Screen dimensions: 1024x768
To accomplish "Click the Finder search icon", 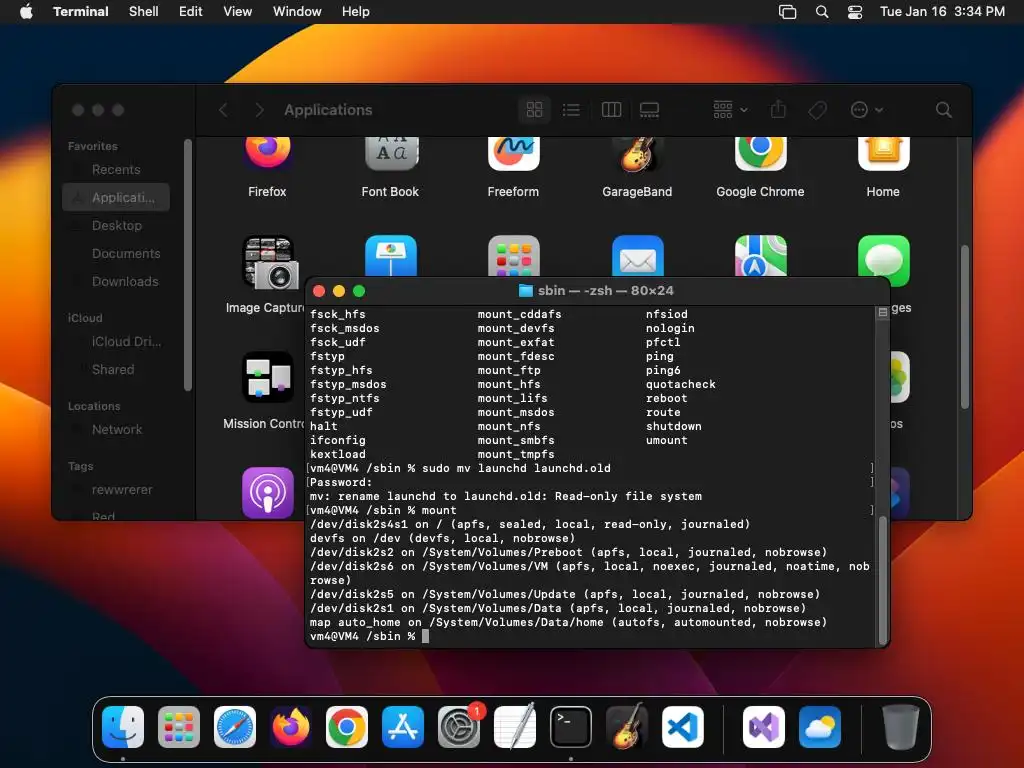I will [x=943, y=110].
